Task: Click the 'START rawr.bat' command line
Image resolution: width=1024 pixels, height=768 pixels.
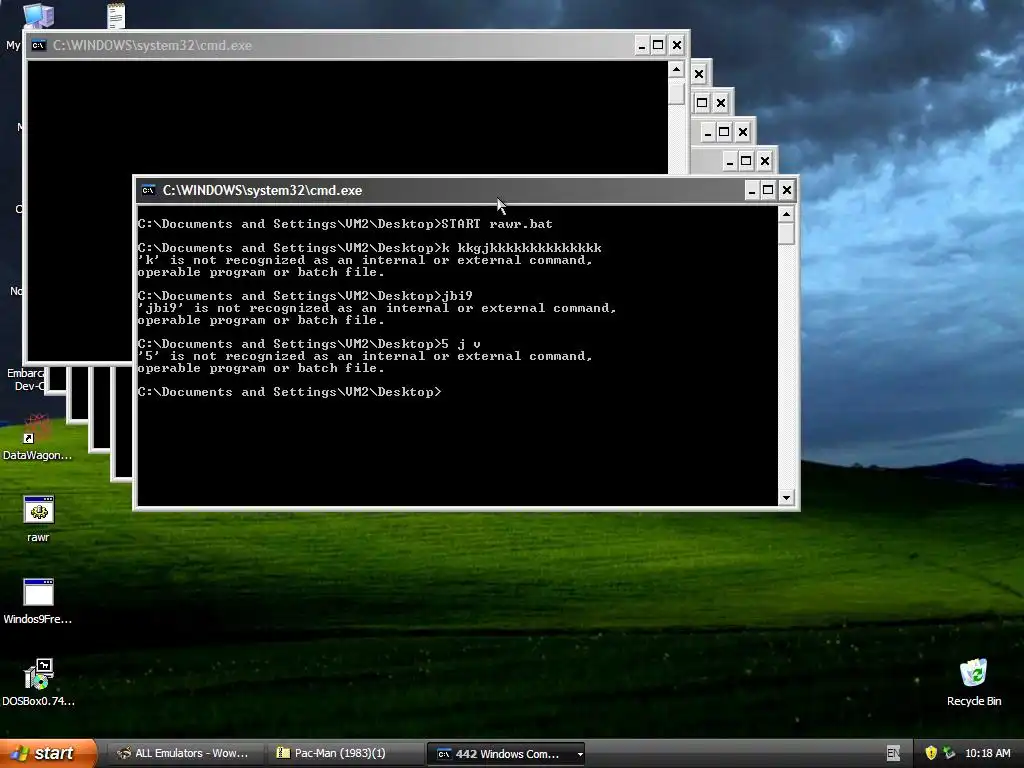Action: pos(345,224)
